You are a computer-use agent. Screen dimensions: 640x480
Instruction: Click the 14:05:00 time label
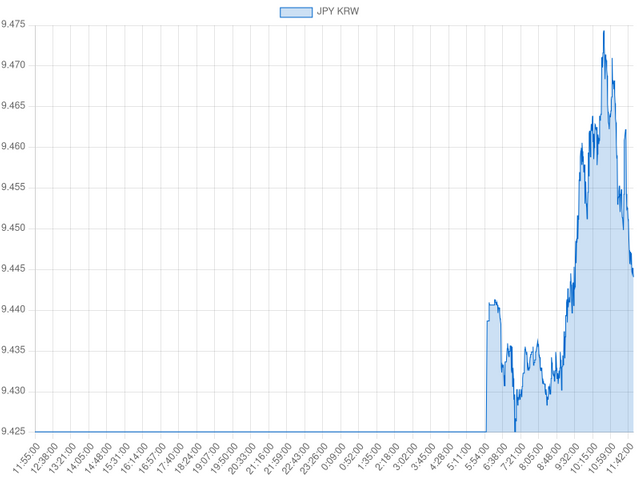80,459
